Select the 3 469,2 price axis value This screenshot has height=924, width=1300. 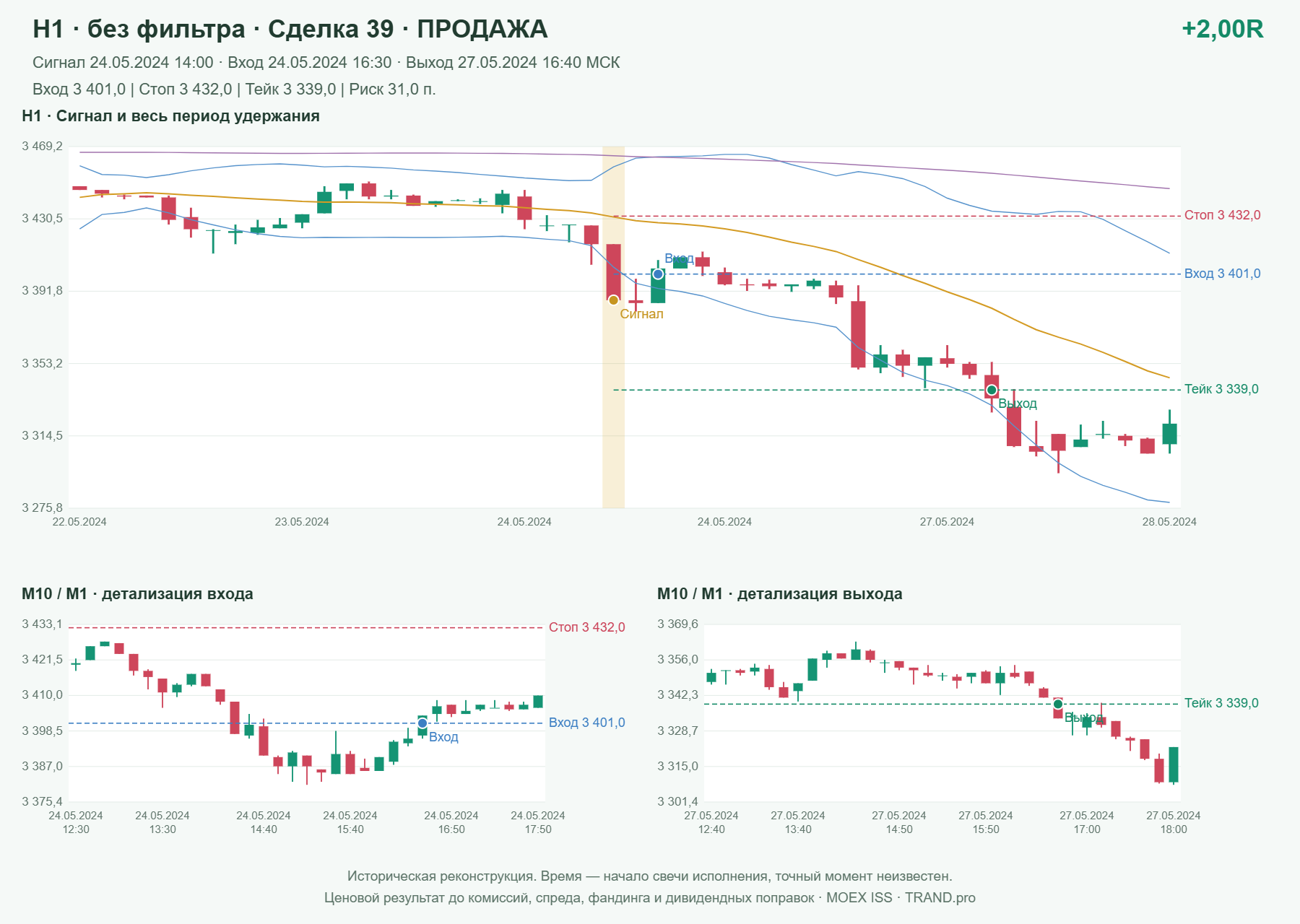(x=42, y=147)
